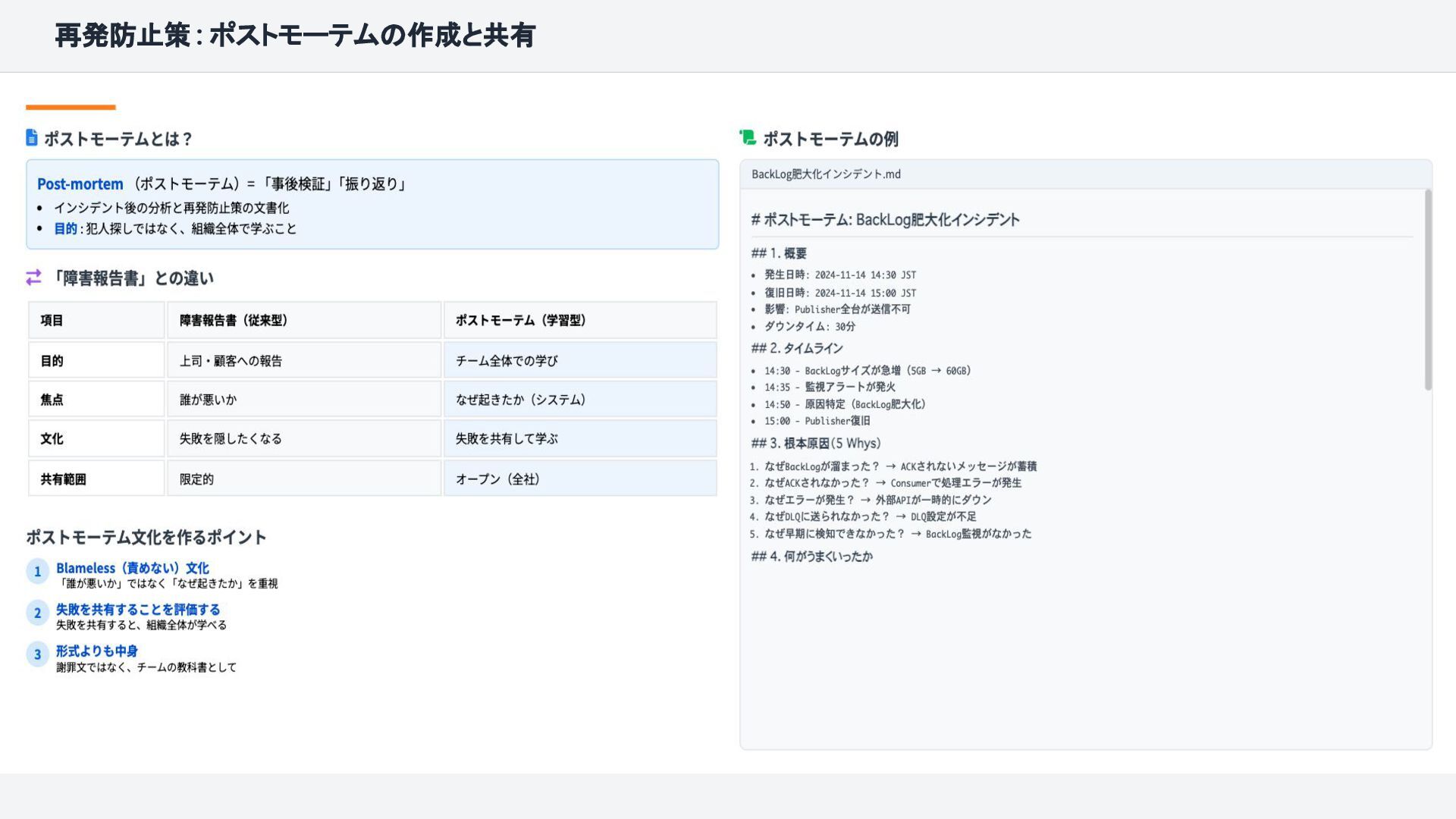Select the 共有範囲 row label

pyautogui.click(x=63, y=479)
